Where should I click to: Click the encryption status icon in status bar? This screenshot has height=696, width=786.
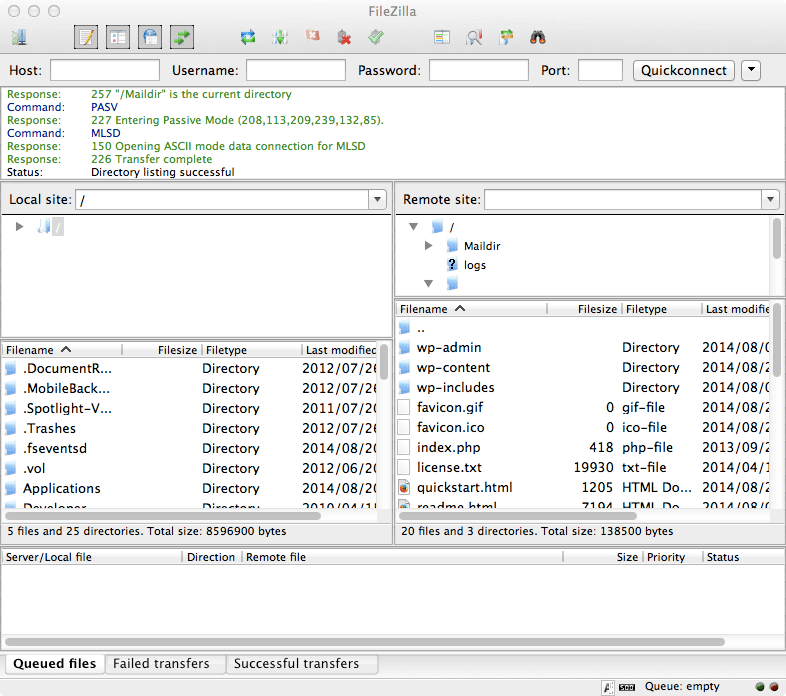[x=608, y=687]
